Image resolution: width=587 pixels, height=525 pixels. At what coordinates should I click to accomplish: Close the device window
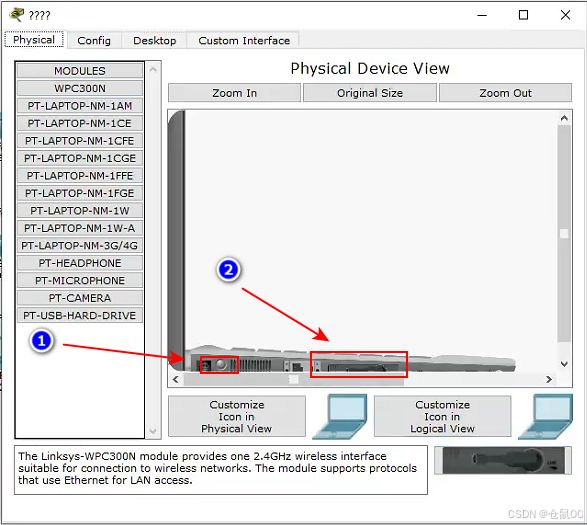[x=565, y=15]
